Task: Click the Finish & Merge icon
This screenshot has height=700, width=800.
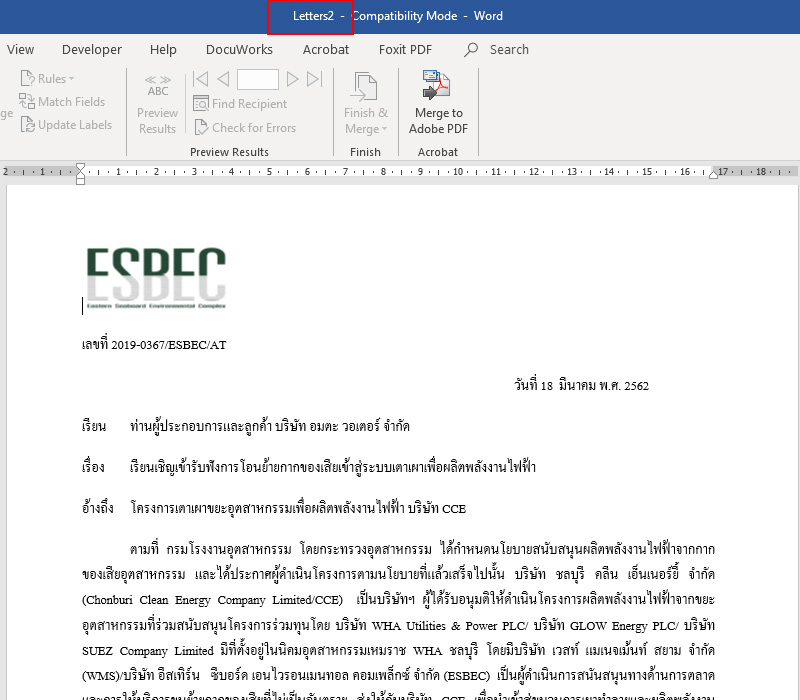Action: click(366, 86)
